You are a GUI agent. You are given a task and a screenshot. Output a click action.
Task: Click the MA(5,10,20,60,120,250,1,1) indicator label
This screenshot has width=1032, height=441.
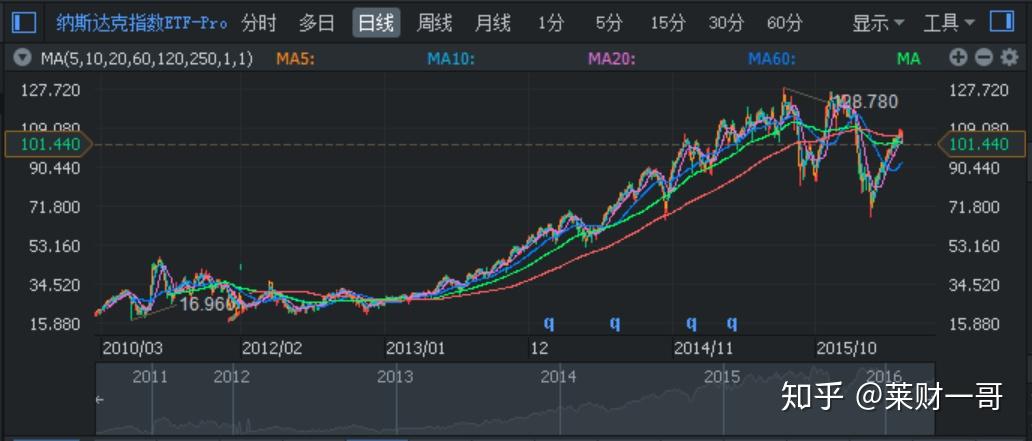[x=147, y=59]
